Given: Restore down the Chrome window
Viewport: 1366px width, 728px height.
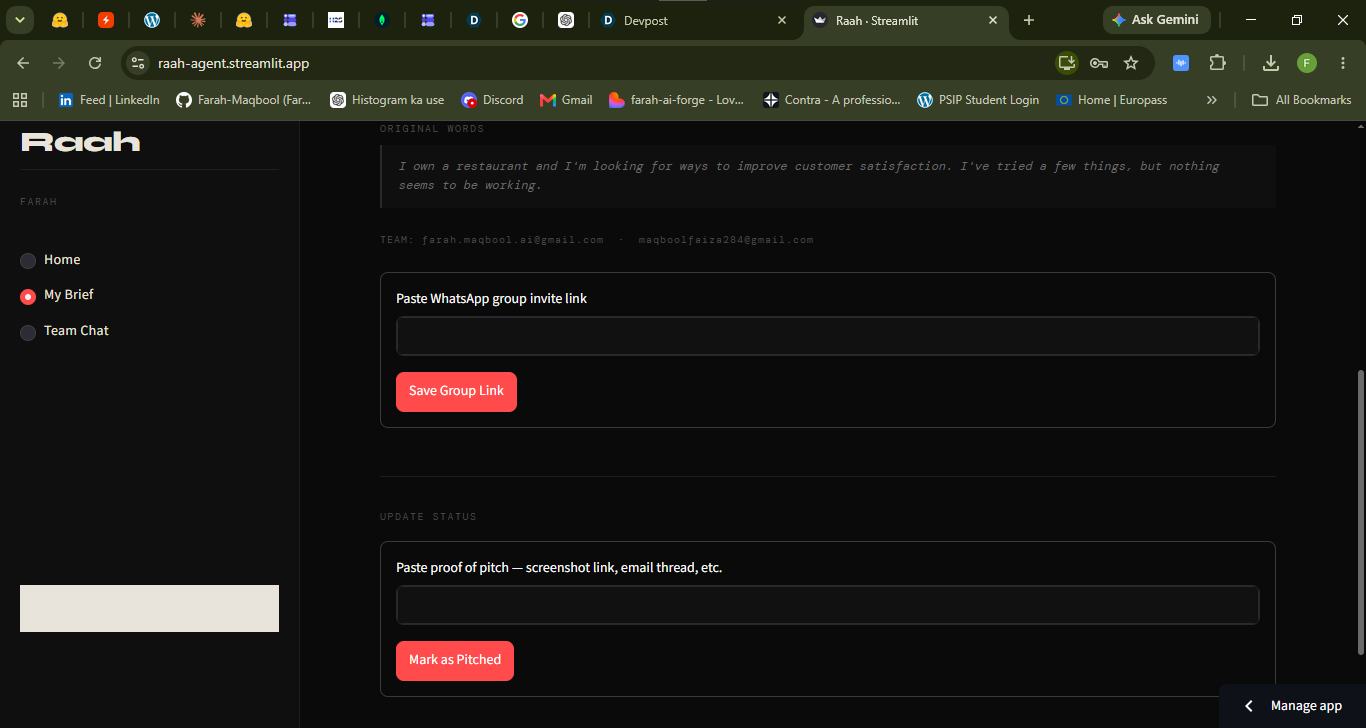Looking at the screenshot, I should 1297,20.
